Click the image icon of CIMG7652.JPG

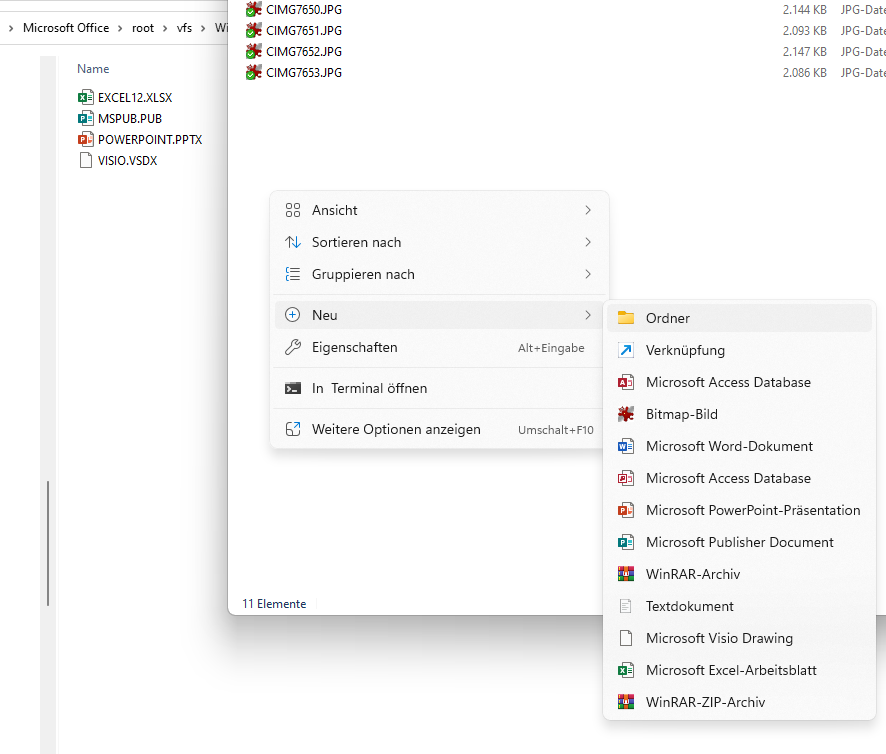point(254,51)
